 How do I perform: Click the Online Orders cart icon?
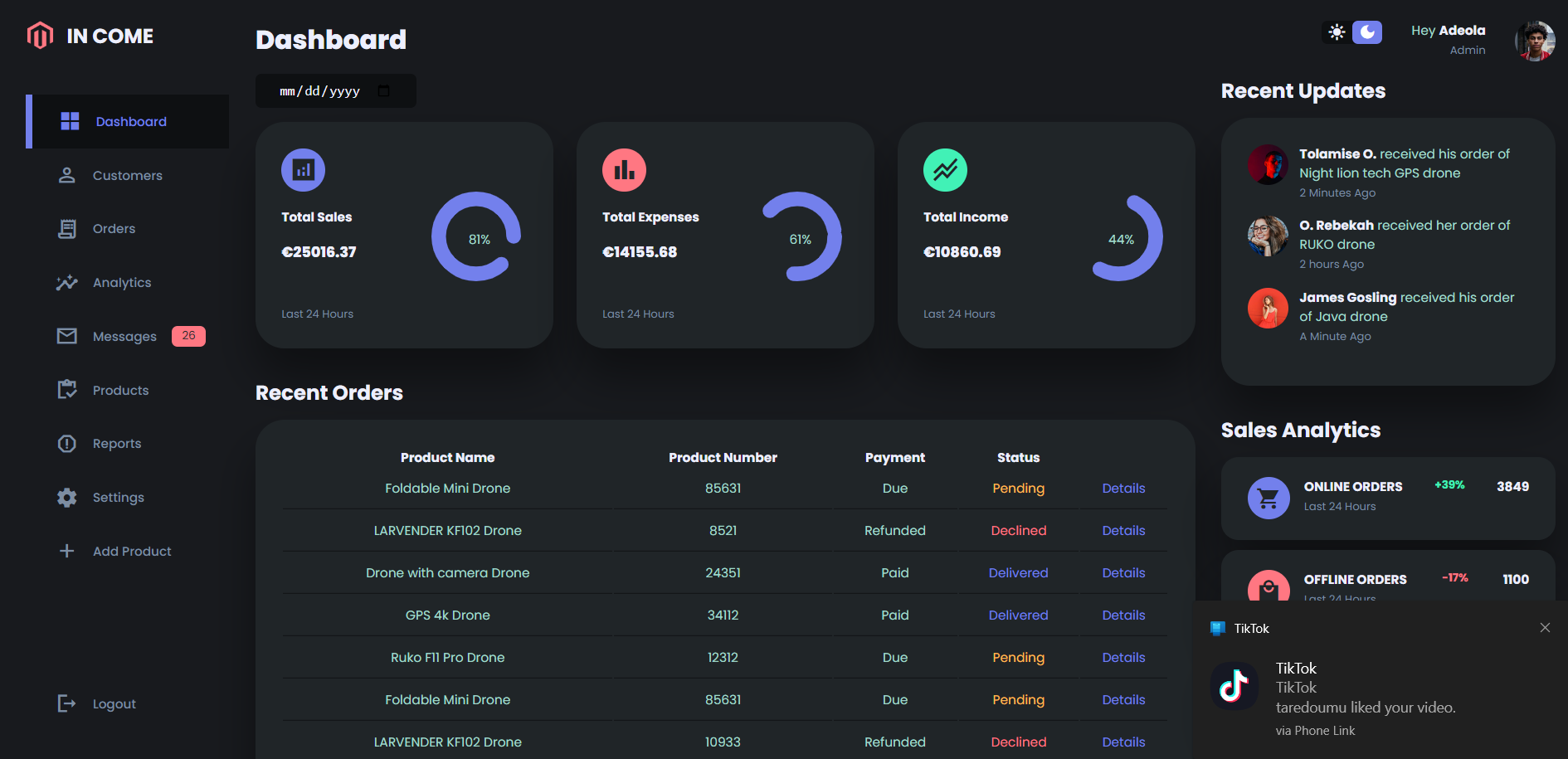click(x=1269, y=498)
